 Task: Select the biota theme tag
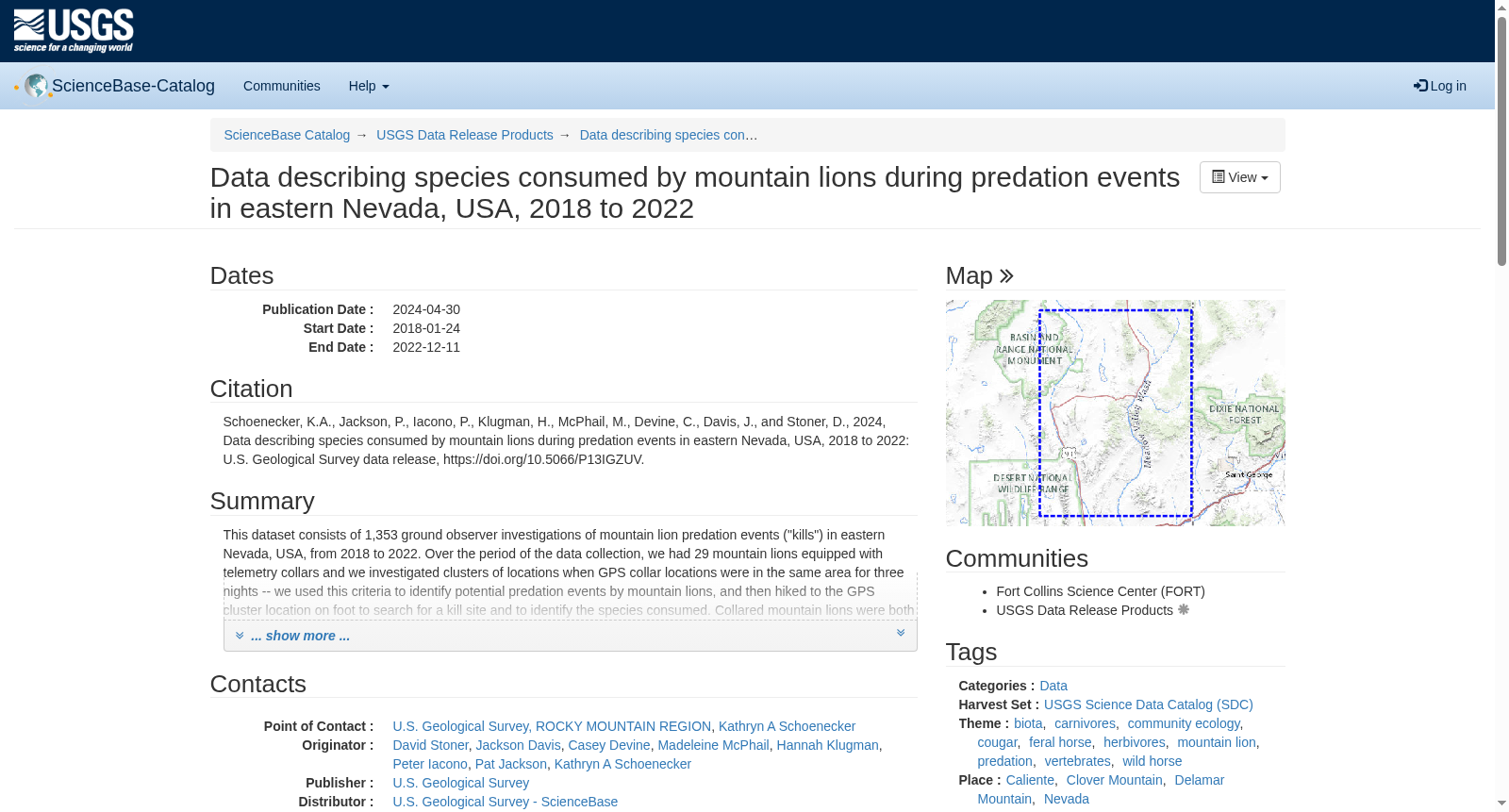[x=1028, y=723]
